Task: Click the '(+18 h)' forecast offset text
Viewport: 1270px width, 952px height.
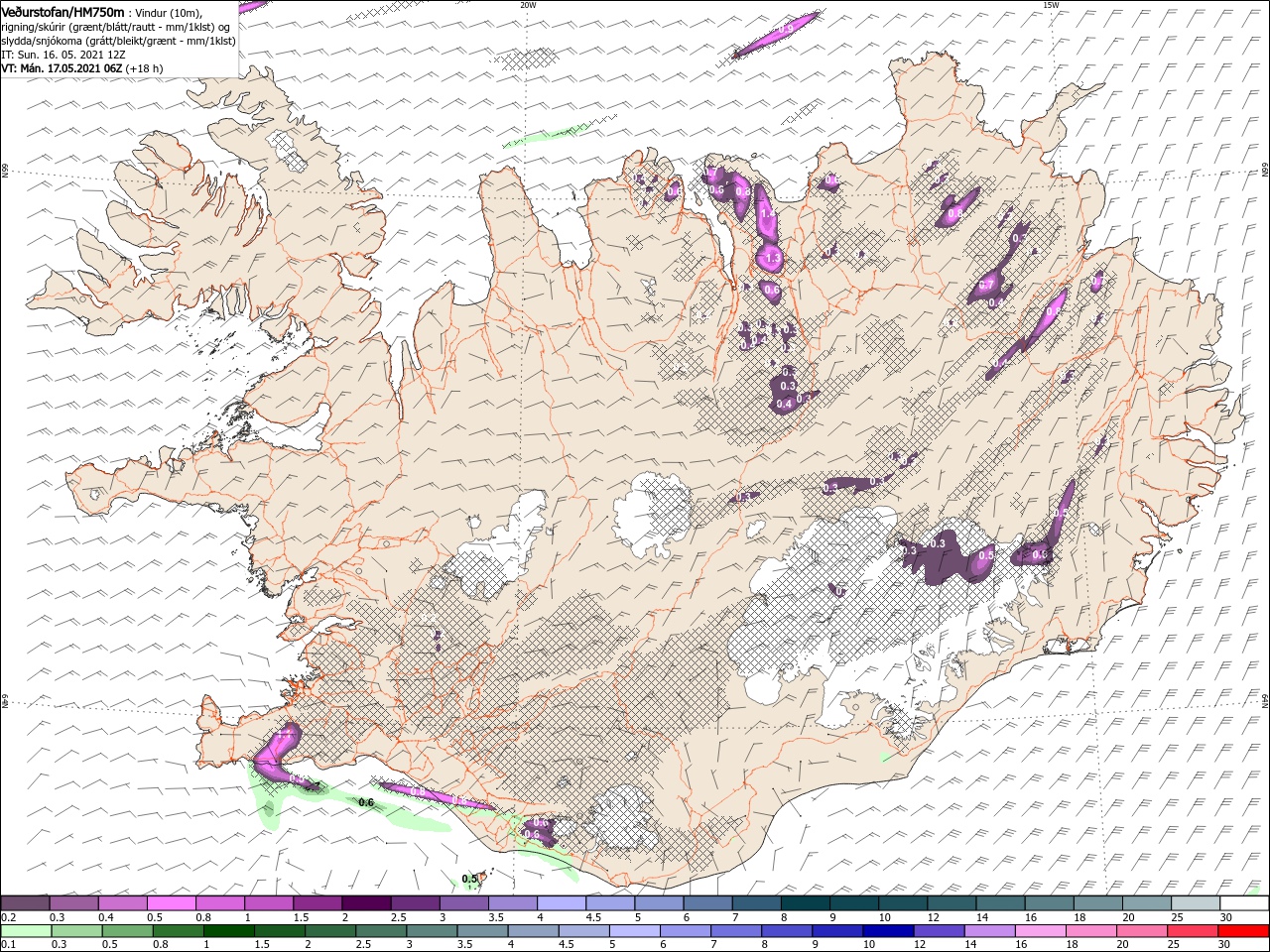Action: tap(145, 68)
